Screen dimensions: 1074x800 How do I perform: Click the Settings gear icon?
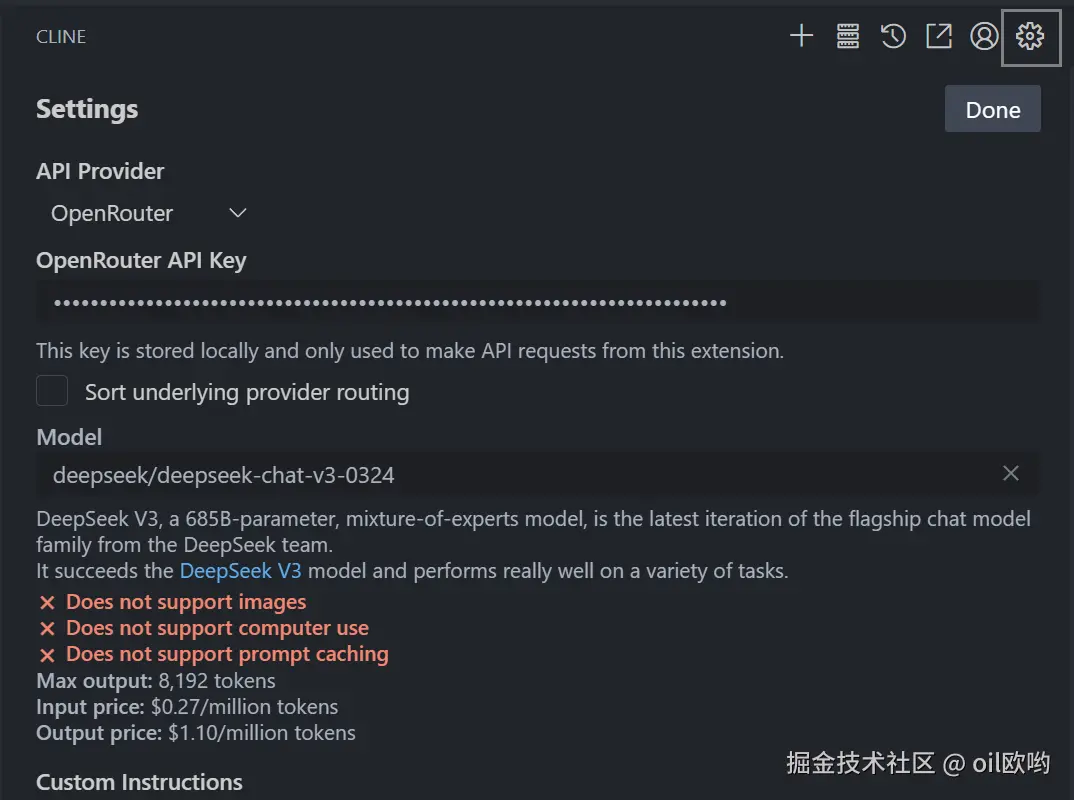pos(1030,37)
